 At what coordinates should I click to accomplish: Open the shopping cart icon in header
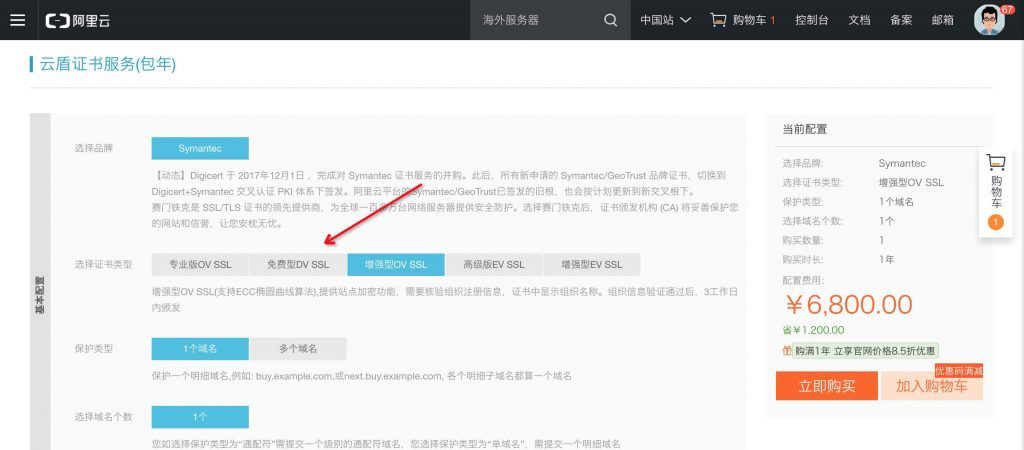click(x=718, y=20)
